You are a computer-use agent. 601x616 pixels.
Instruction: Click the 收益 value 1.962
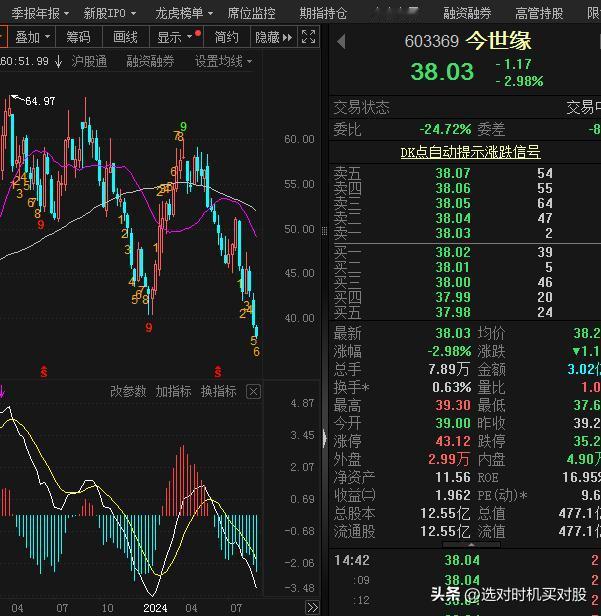click(x=453, y=495)
